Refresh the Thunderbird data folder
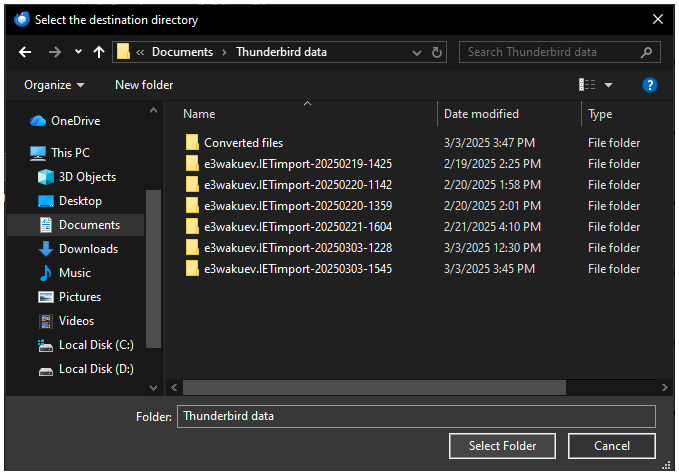 tap(436, 52)
